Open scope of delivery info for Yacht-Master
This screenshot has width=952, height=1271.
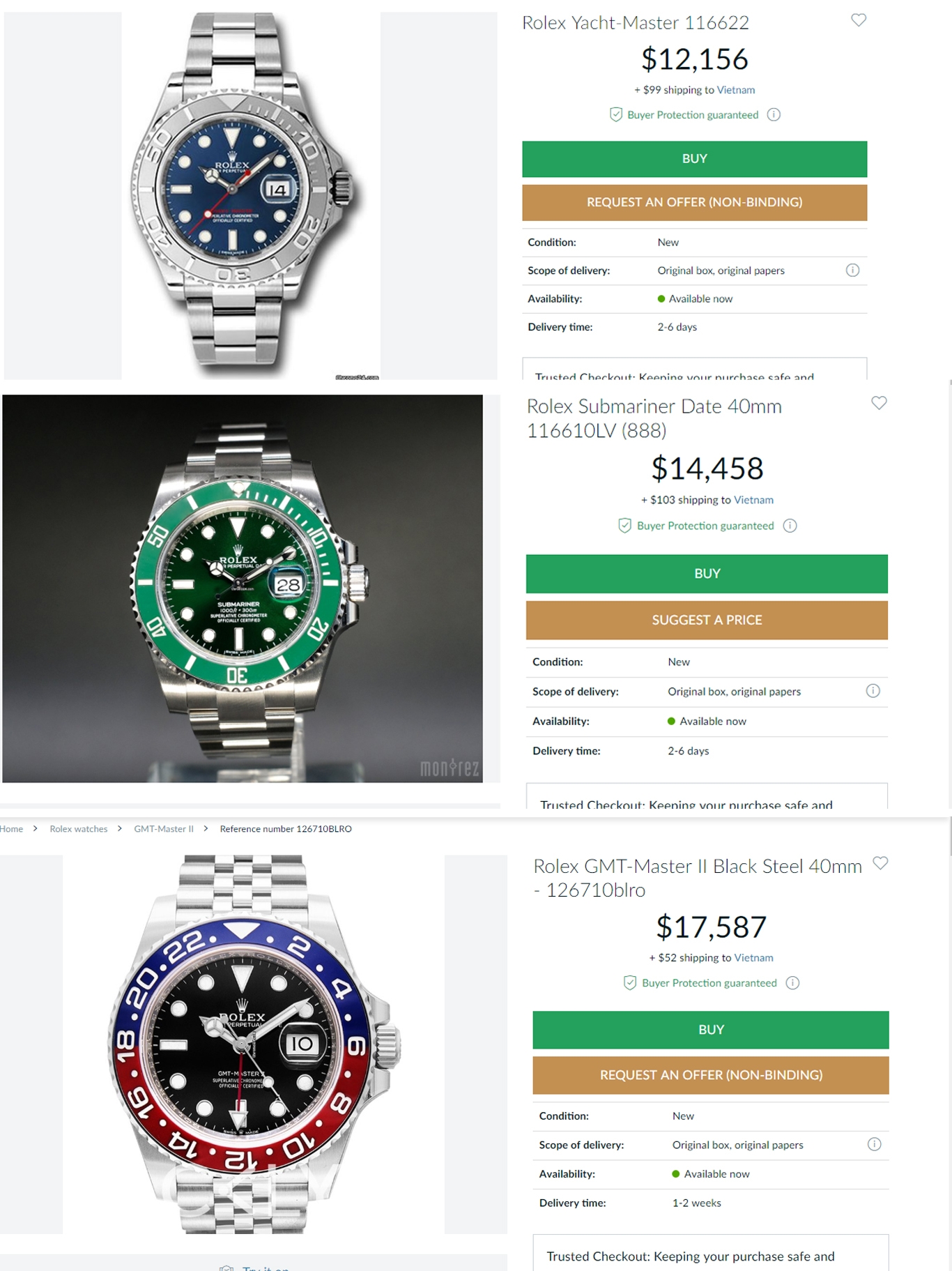pos(852,271)
